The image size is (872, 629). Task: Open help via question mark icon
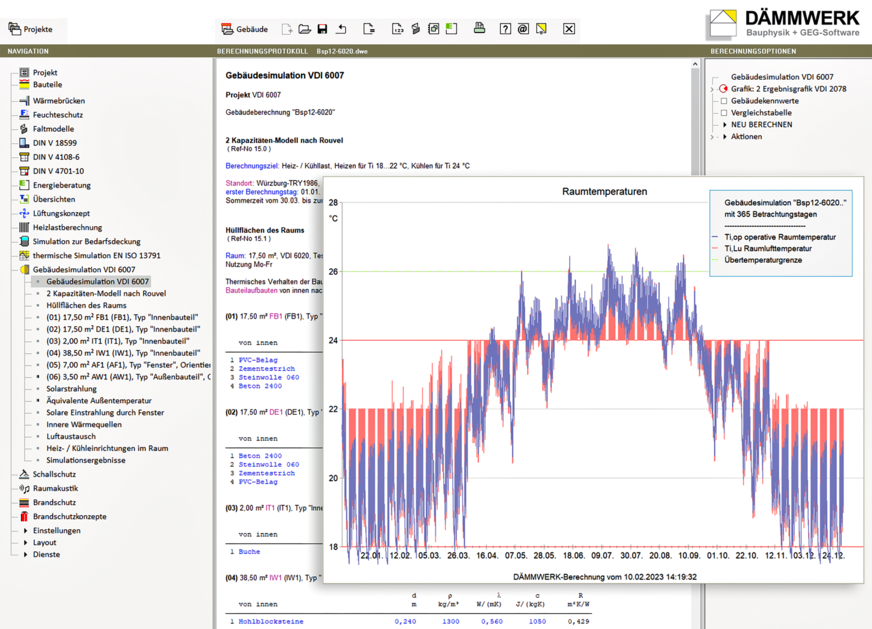coord(505,29)
